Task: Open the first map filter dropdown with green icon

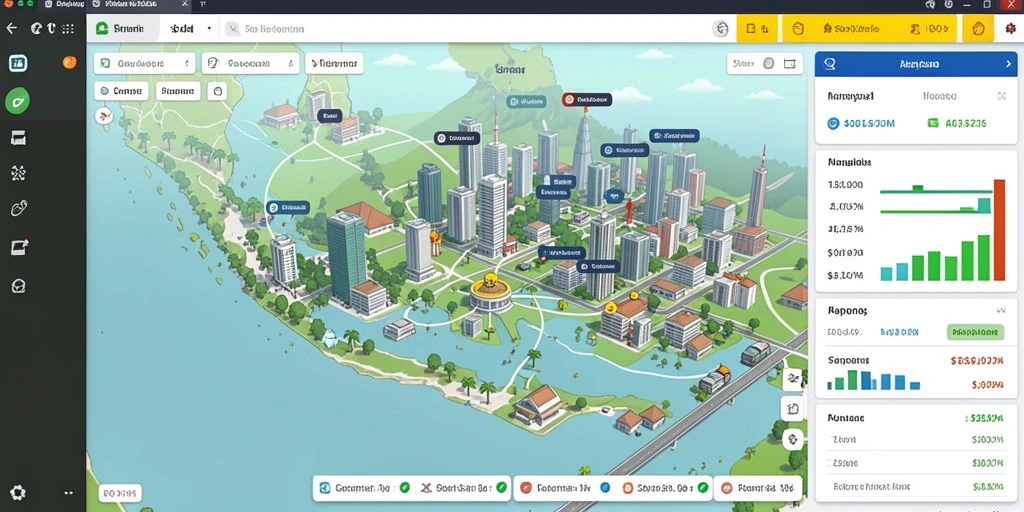Action: tap(144, 63)
